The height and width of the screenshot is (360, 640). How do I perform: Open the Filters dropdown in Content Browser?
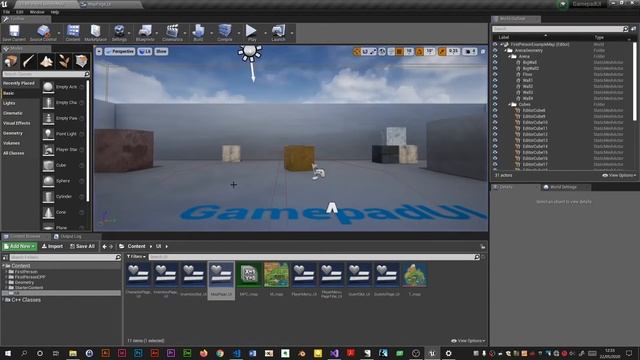click(x=136, y=257)
